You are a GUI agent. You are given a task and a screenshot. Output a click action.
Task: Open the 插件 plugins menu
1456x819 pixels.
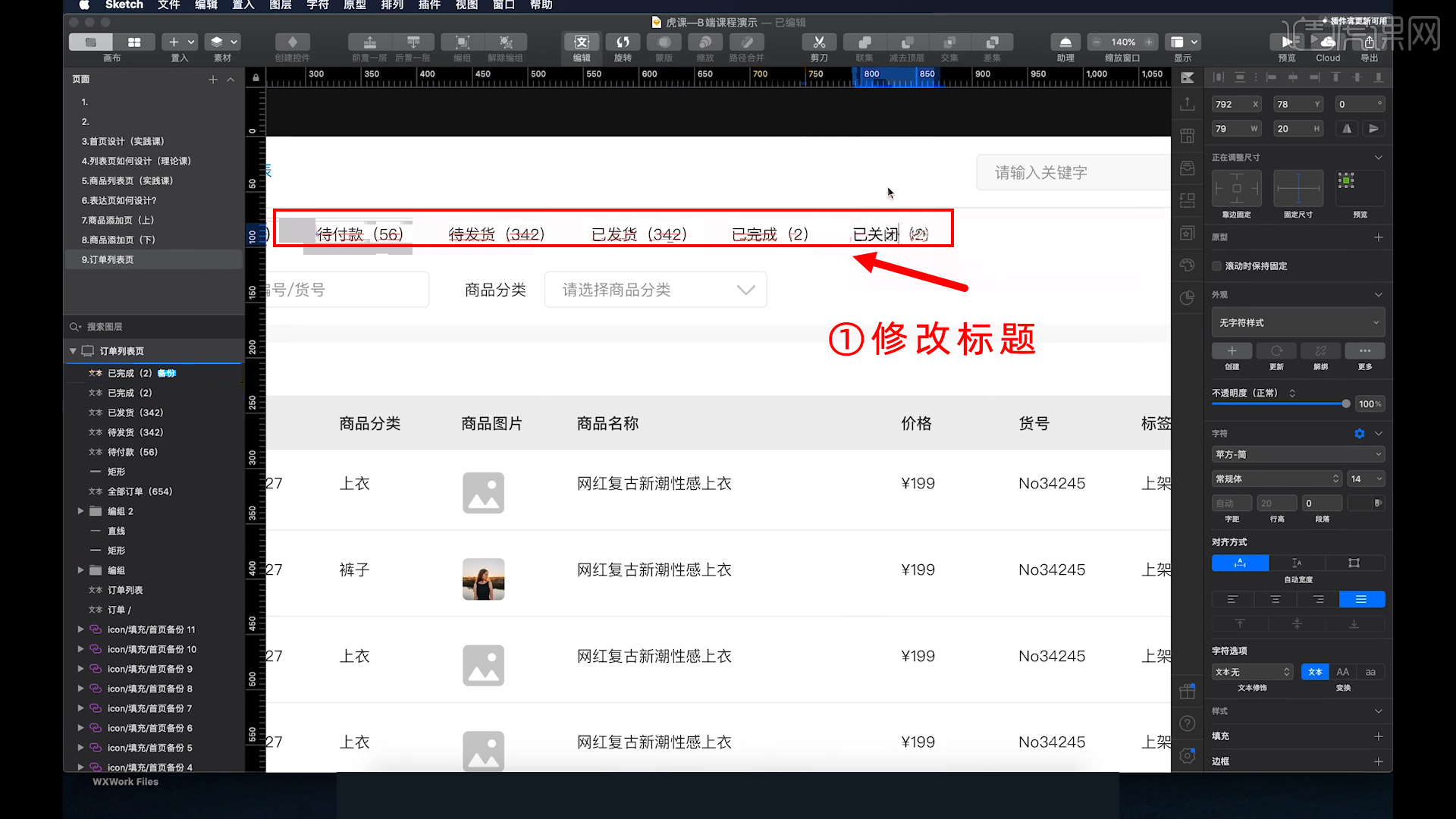pyautogui.click(x=429, y=5)
